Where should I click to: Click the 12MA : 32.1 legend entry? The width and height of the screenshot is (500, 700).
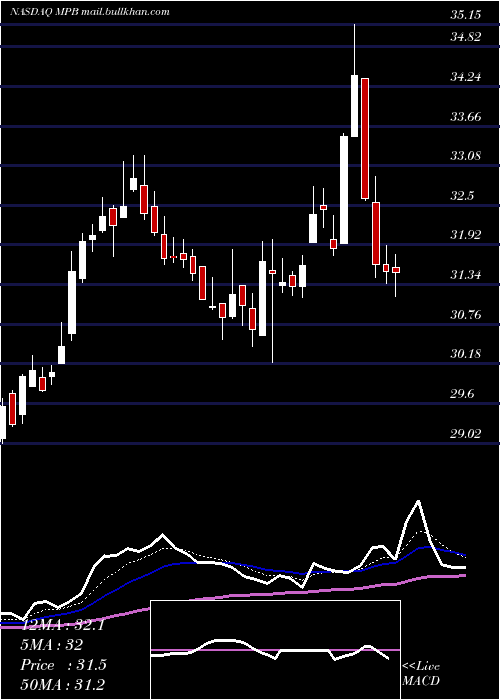[63, 625]
